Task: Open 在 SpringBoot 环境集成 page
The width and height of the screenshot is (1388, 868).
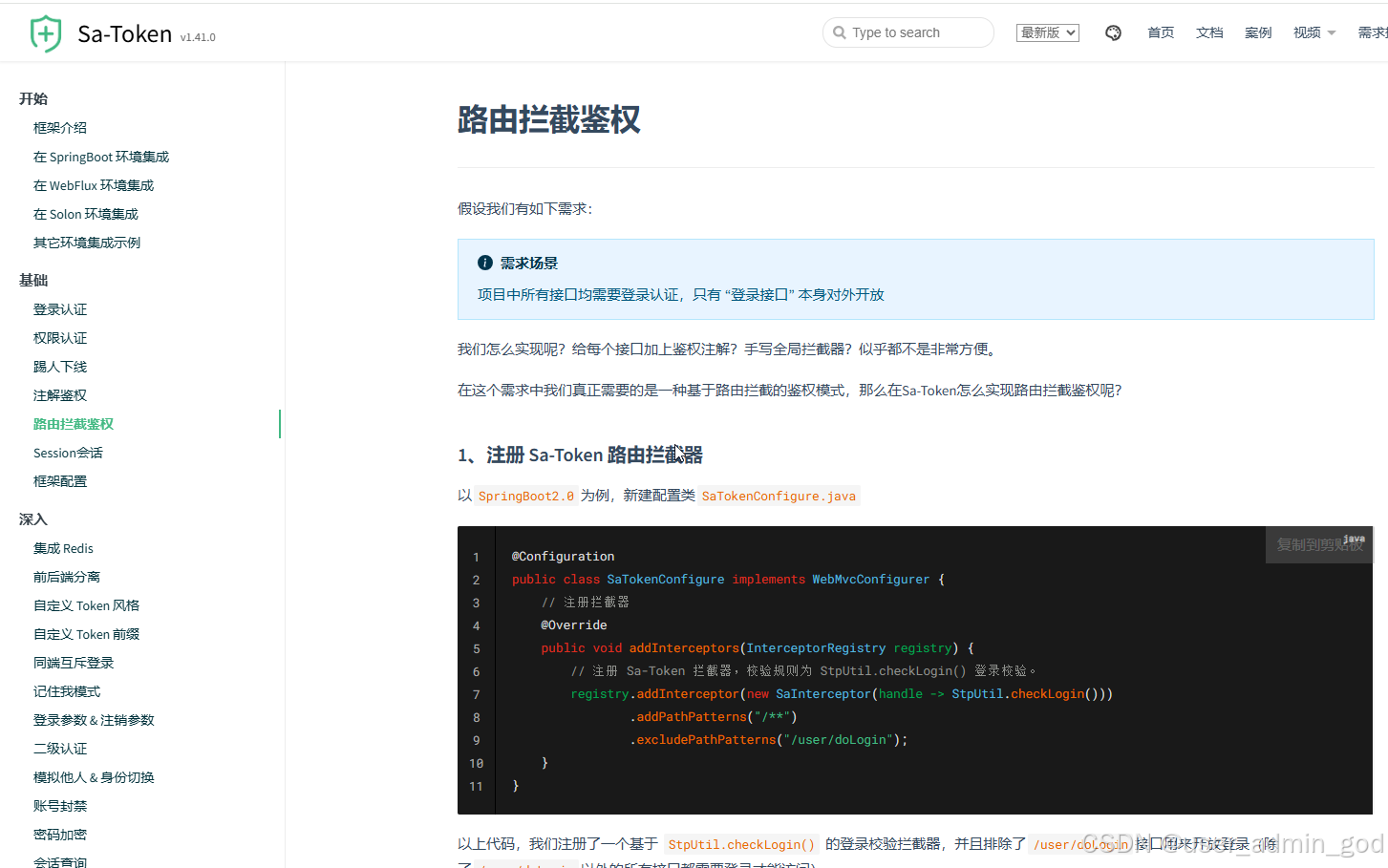Action: pyautogui.click(x=101, y=157)
